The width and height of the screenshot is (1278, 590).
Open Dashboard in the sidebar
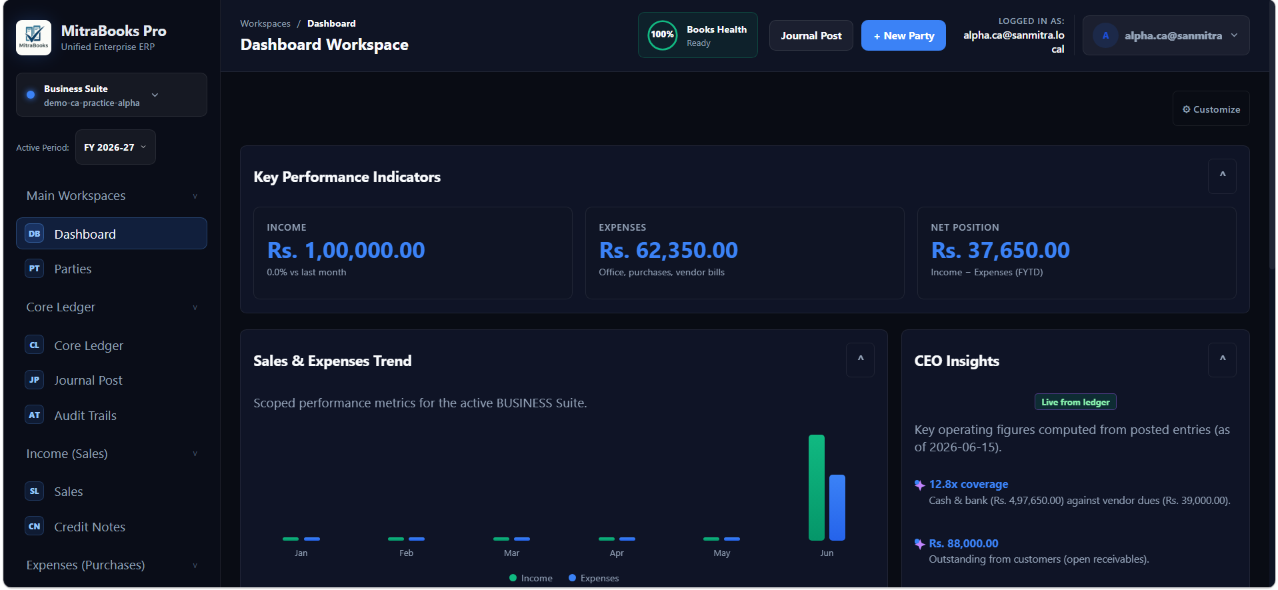[111, 234]
